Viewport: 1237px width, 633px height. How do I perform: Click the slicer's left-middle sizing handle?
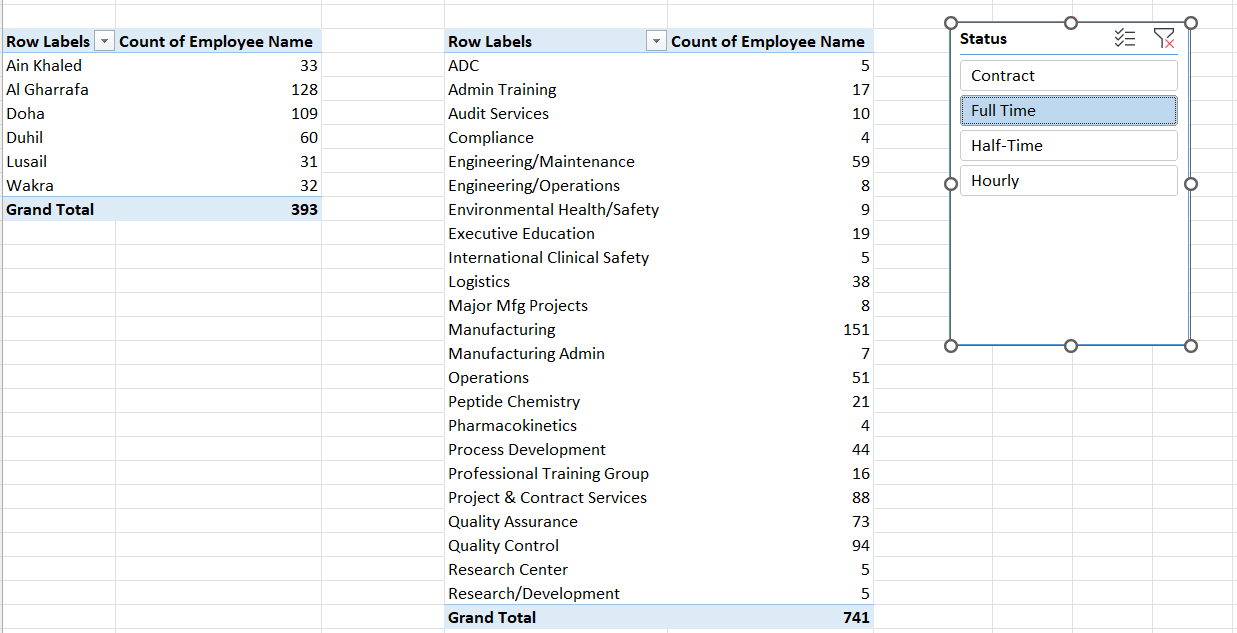coord(951,184)
